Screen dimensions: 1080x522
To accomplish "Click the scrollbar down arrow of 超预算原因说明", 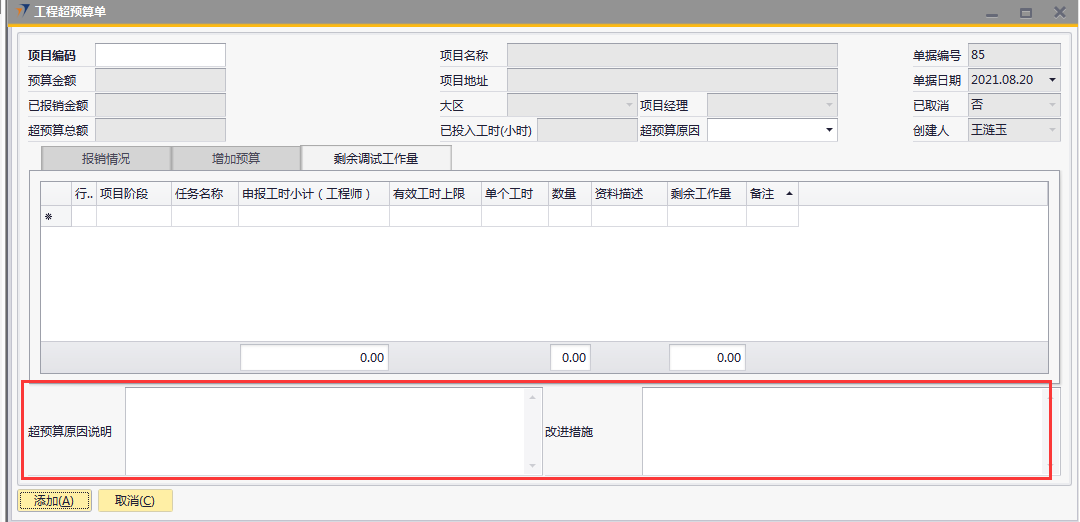I will pos(532,466).
